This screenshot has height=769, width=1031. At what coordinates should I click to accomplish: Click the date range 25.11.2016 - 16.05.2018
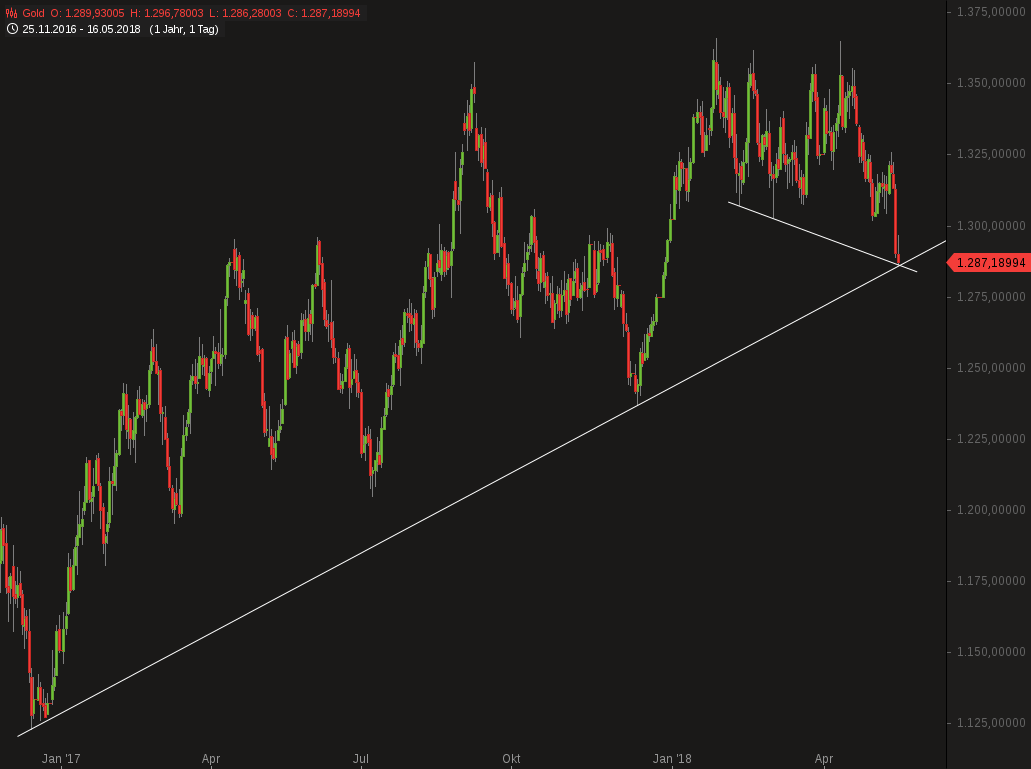tap(82, 29)
